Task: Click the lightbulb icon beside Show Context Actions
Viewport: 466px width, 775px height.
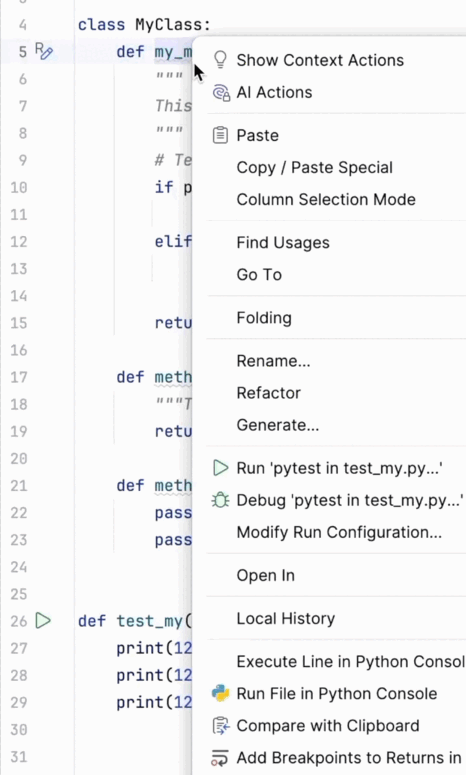Action: point(220,60)
